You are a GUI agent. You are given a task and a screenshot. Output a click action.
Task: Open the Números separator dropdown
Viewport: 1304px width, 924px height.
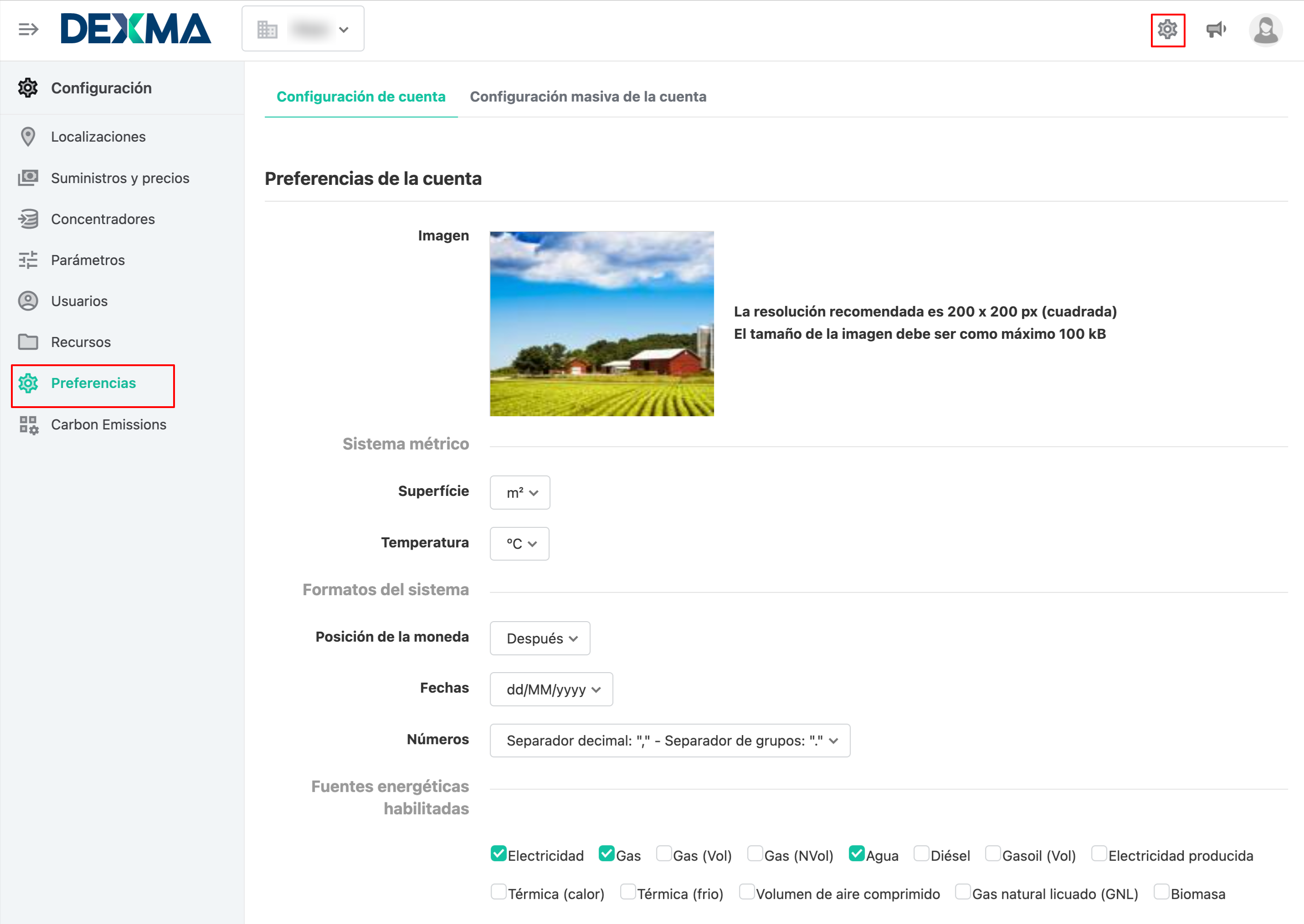tap(670, 740)
